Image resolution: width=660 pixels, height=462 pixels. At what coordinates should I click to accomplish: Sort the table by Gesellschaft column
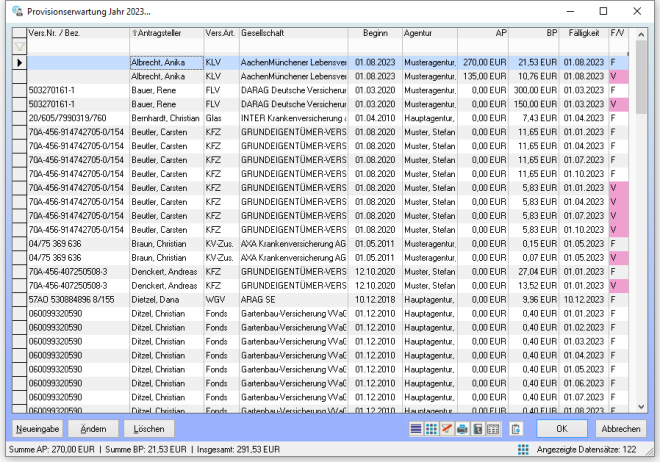point(292,33)
